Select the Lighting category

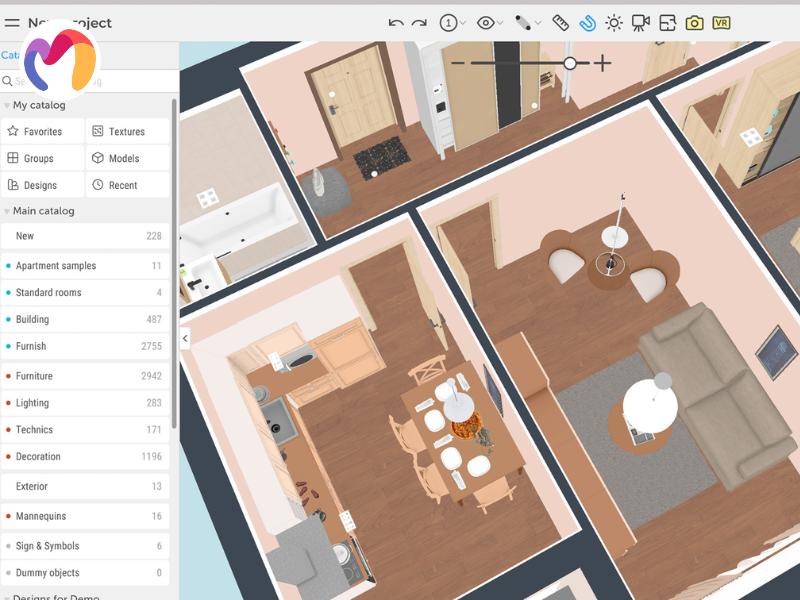click(85, 403)
